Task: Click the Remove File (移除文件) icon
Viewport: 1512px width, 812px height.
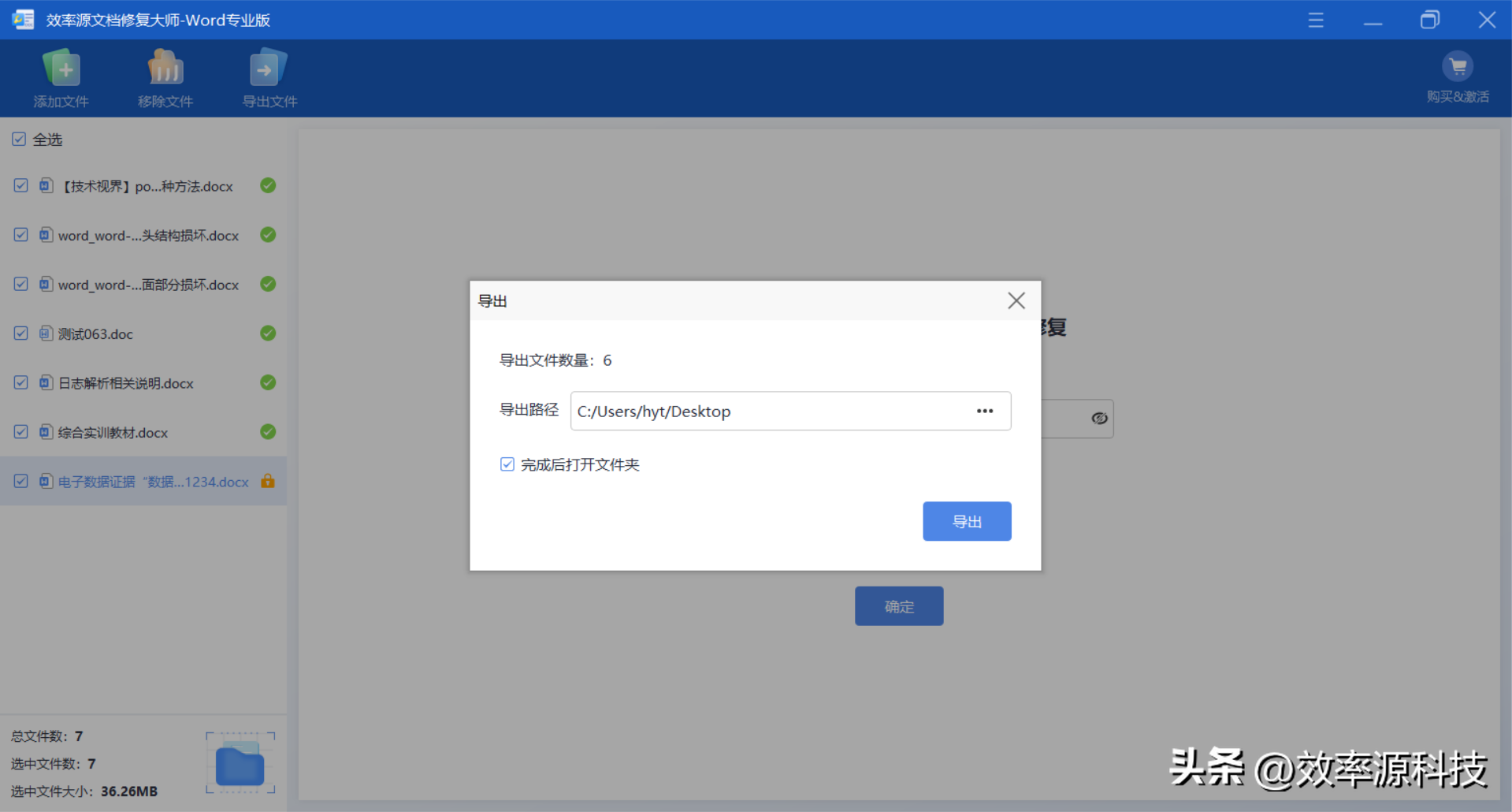Action: tap(165, 69)
